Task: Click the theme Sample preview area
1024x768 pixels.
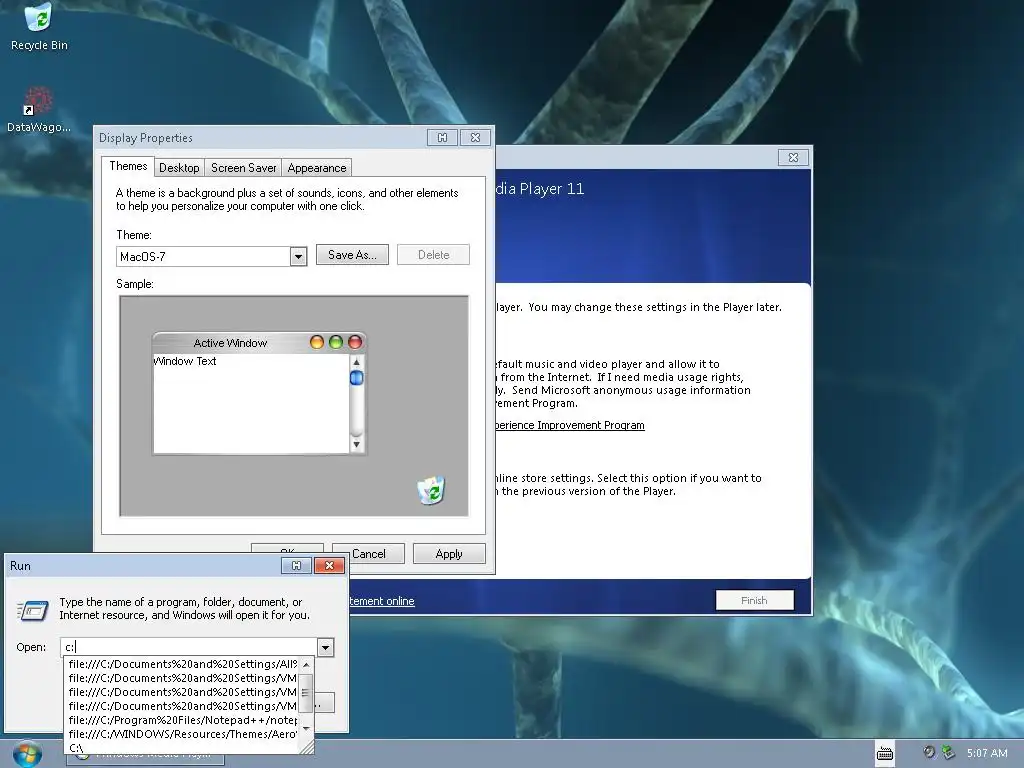Action: tap(294, 406)
